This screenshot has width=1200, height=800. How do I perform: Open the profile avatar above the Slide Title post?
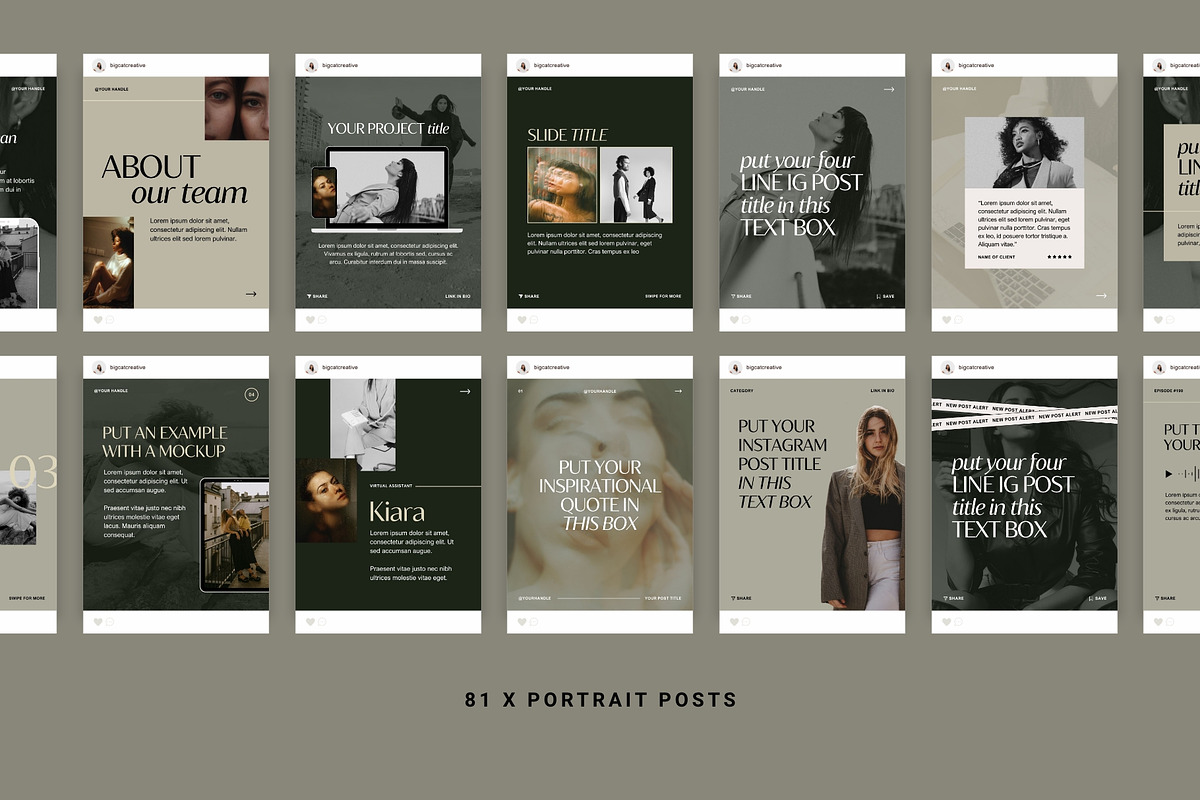(523, 65)
